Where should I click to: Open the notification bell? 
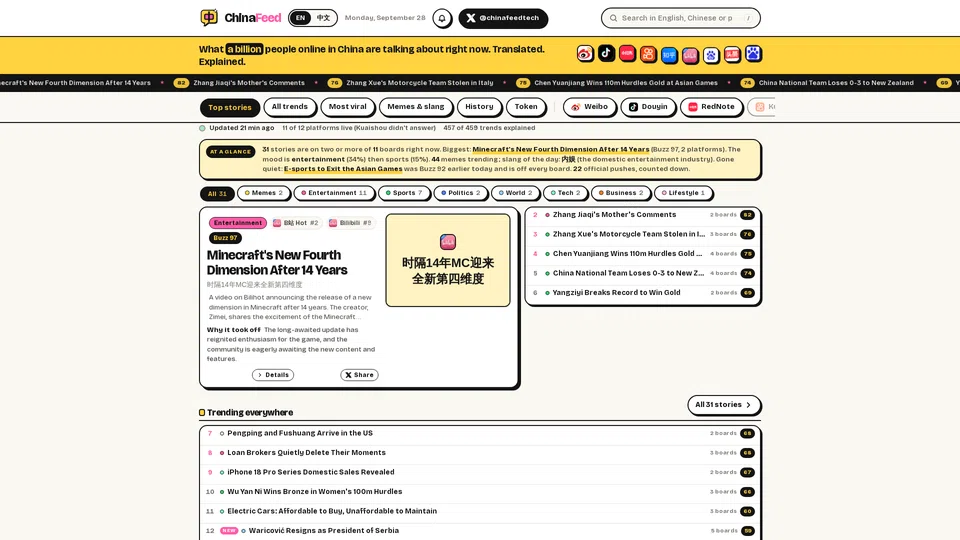442,18
